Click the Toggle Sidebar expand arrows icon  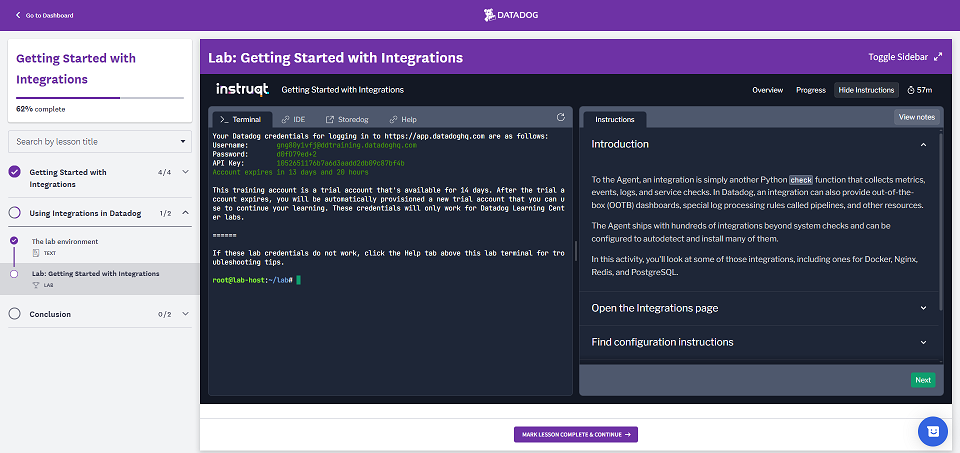938,57
